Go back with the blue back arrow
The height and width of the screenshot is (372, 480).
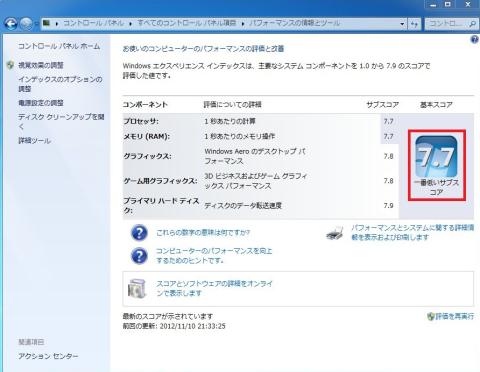point(11,24)
